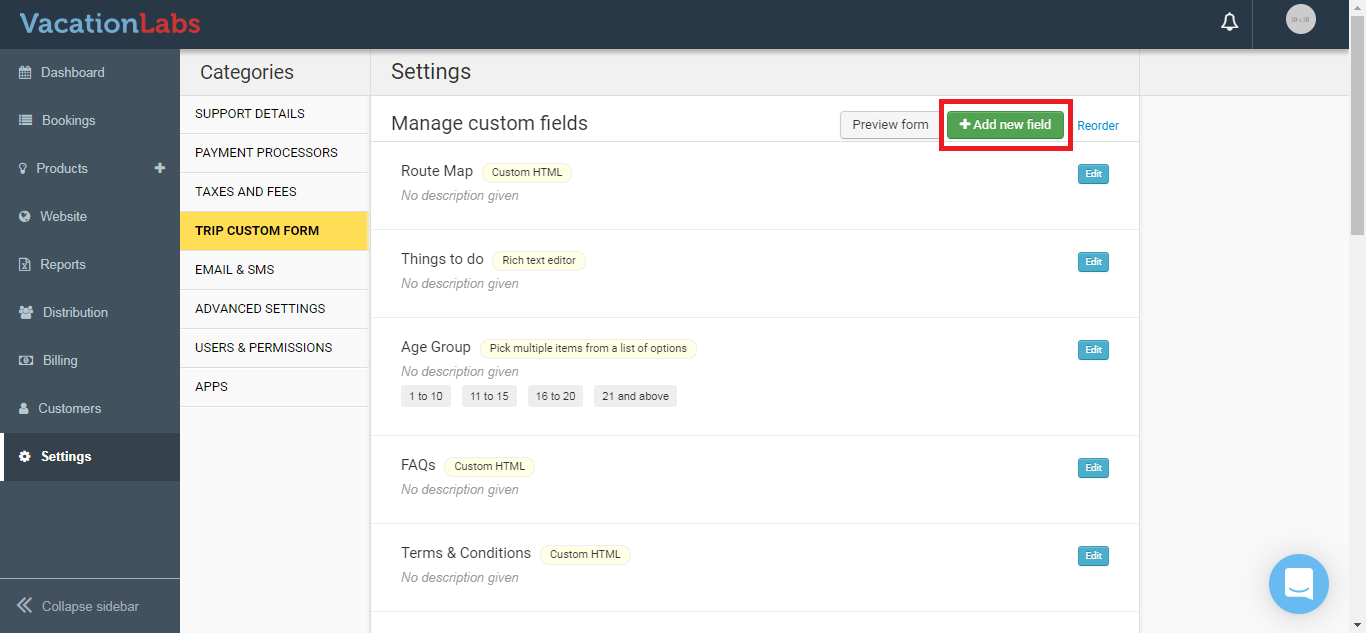Open the user avatar profile menu
The image size is (1366, 633).
pyautogui.click(x=1300, y=20)
